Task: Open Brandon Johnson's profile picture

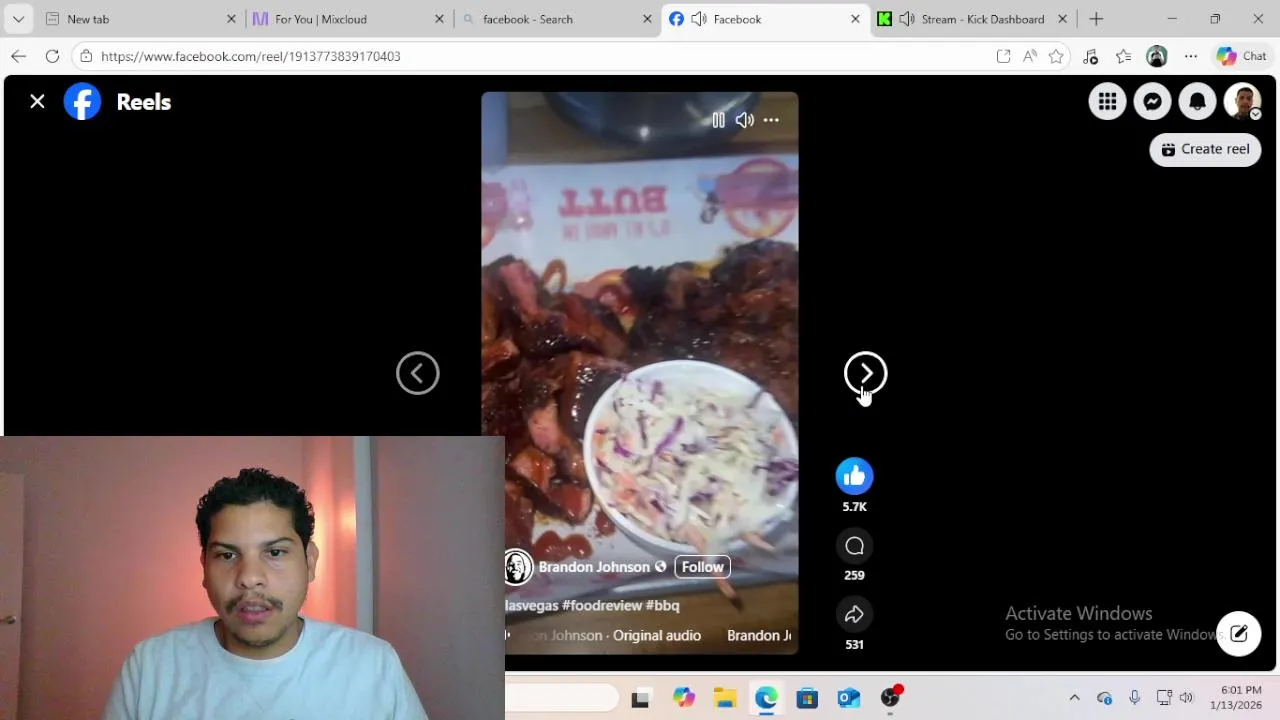Action: [x=517, y=567]
